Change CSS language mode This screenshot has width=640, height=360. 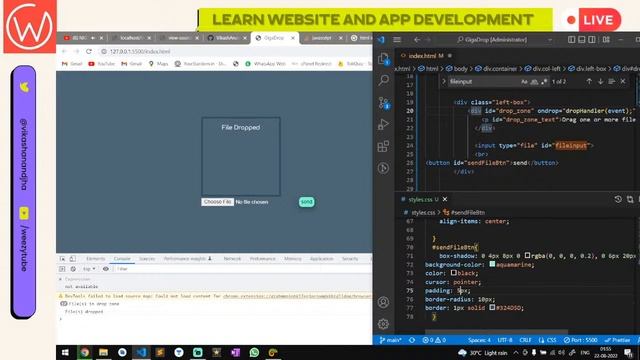coord(547,340)
